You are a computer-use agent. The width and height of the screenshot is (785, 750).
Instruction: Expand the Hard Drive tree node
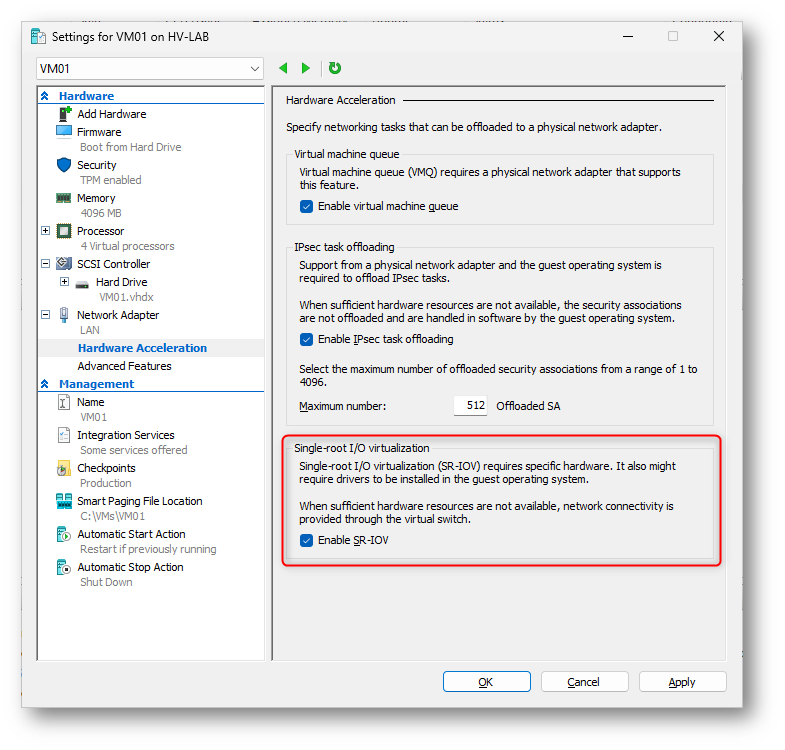coord(65,282)
